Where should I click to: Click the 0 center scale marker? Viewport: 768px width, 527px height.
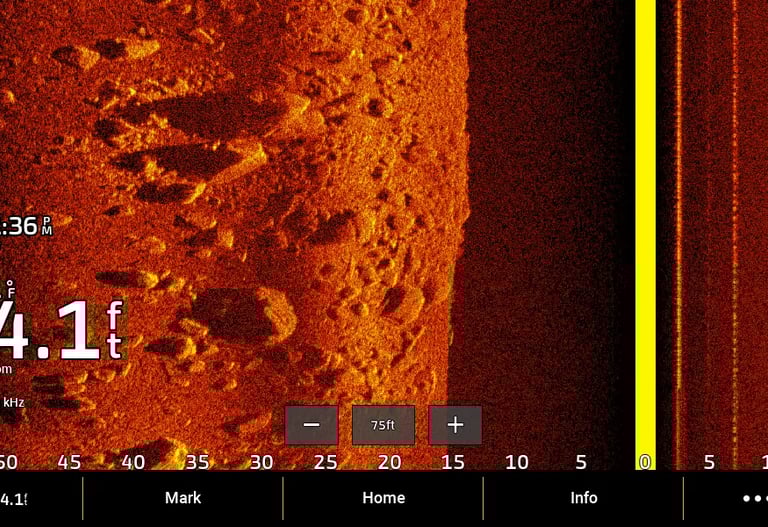point(645,462)
